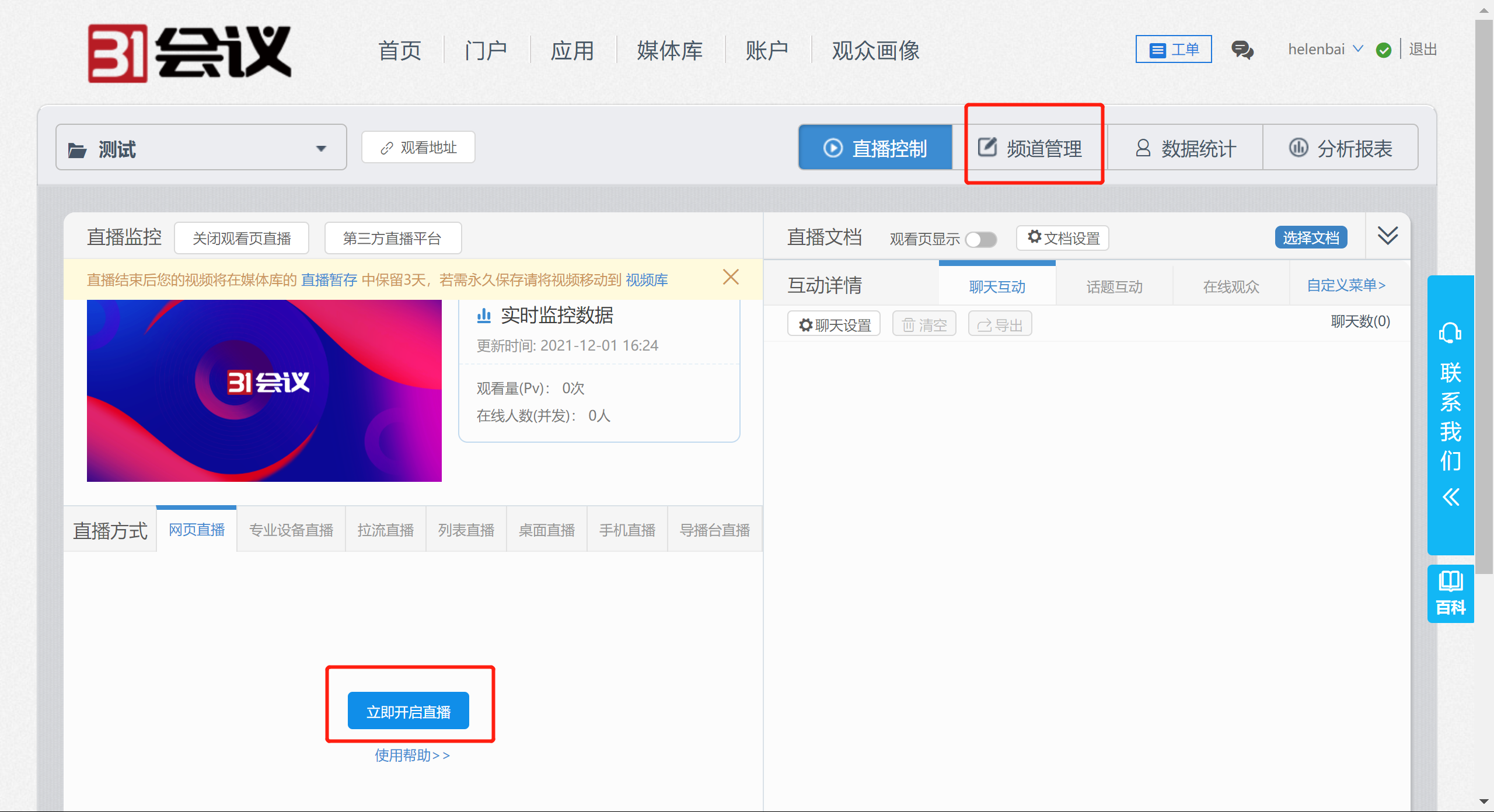1494x812 pixels.
Task: Click the 聊天数(0) counter text
Action: point(1360,321)
